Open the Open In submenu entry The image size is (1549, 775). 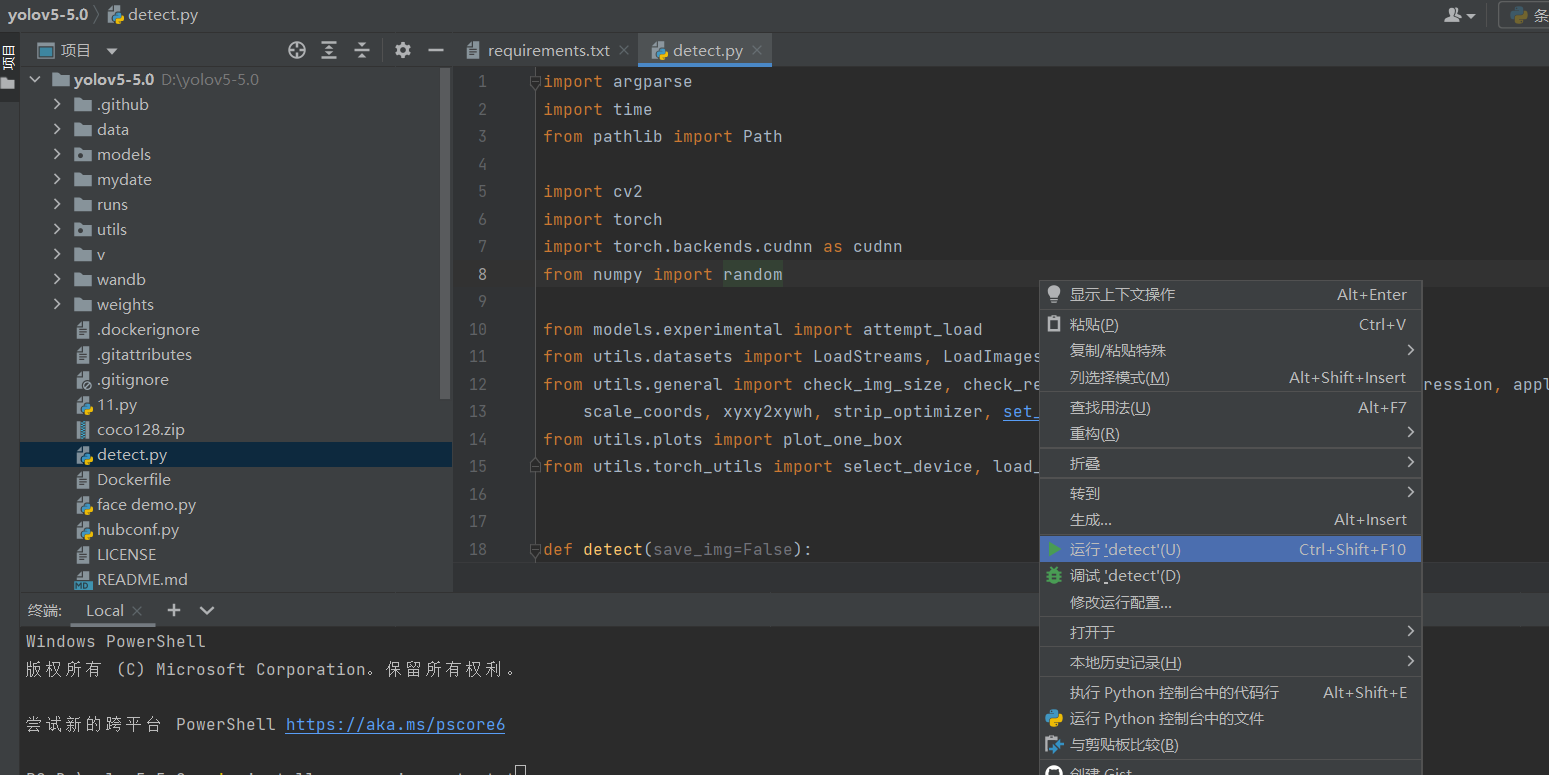coord(1231,632)
